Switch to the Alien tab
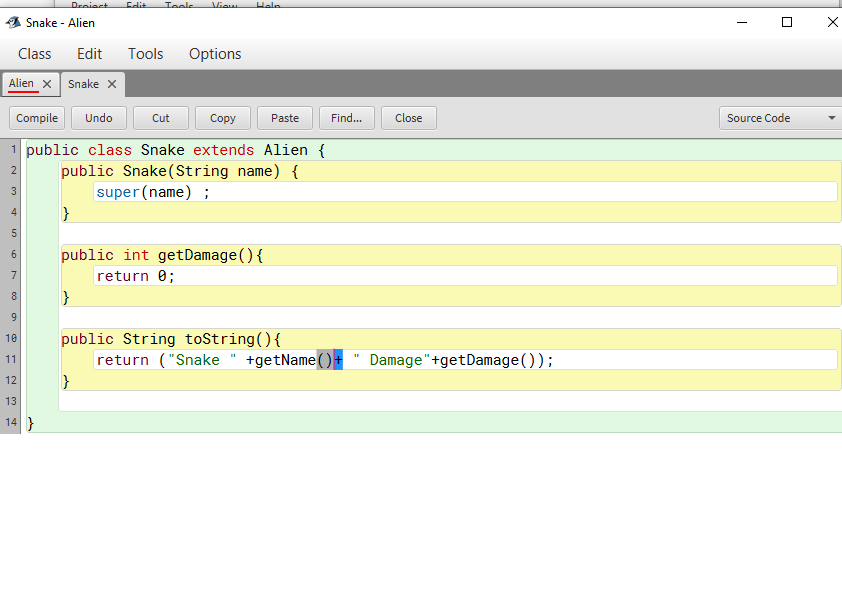 tap(22, 84)
